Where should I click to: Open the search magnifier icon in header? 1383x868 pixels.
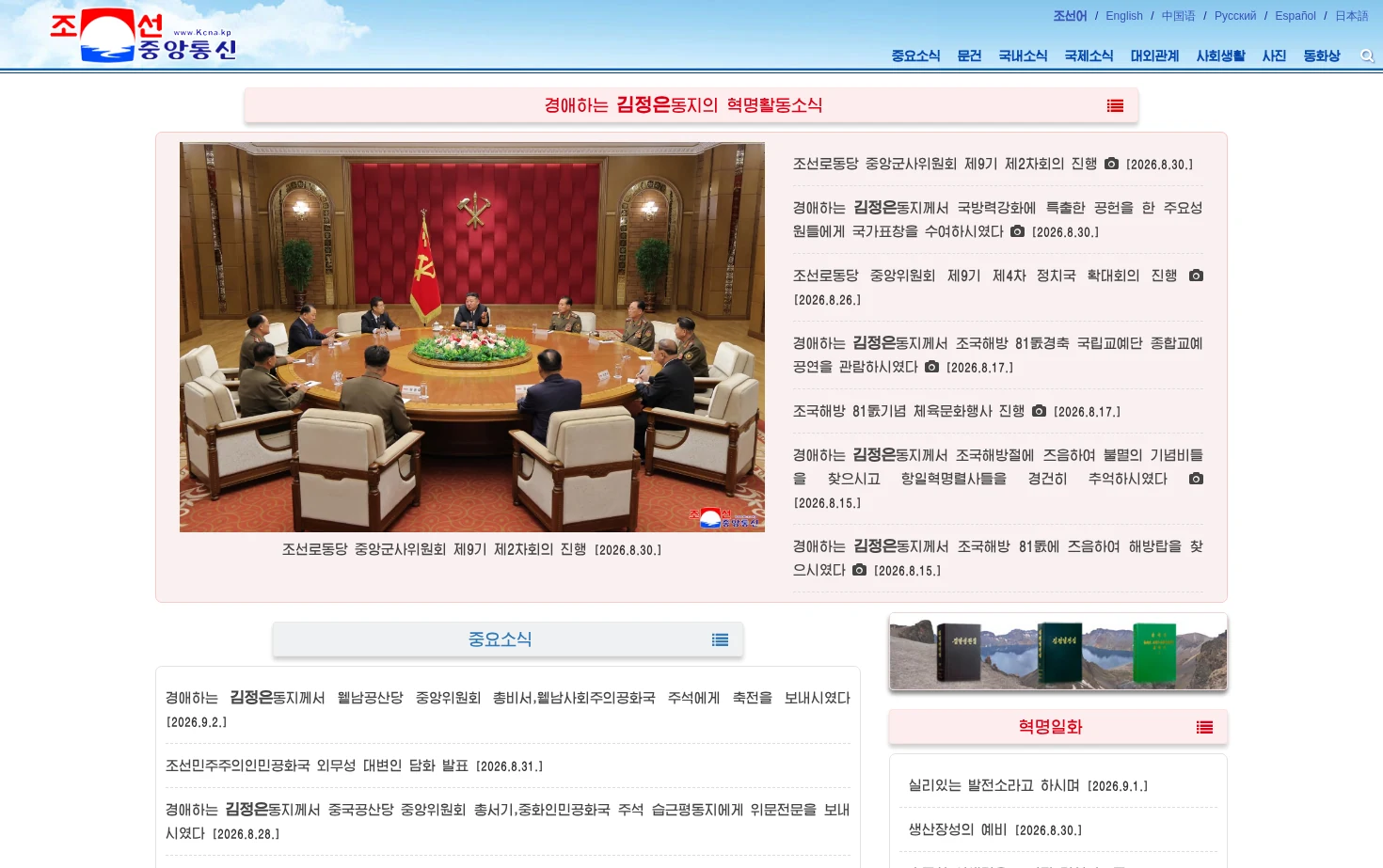click(x=1367, y=56)
